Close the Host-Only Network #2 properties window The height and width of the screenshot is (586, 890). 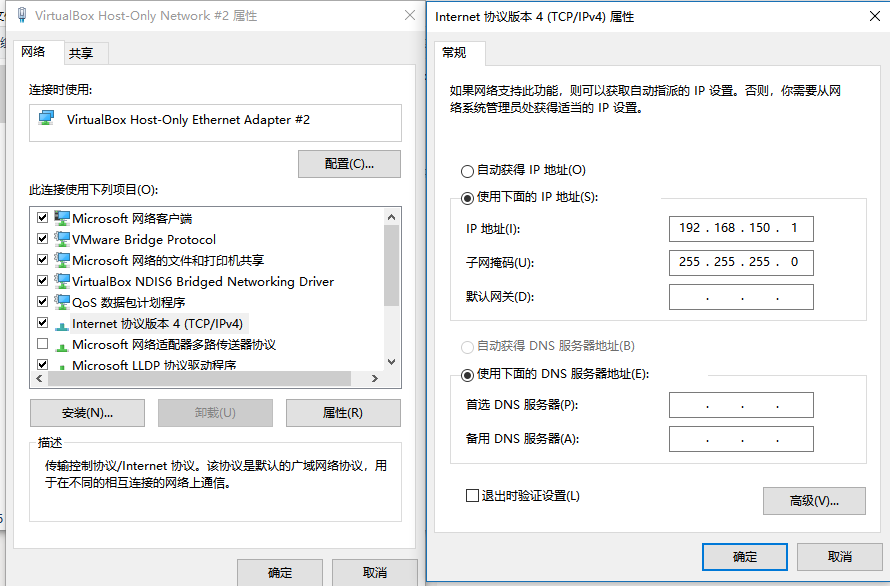[410, 15]
